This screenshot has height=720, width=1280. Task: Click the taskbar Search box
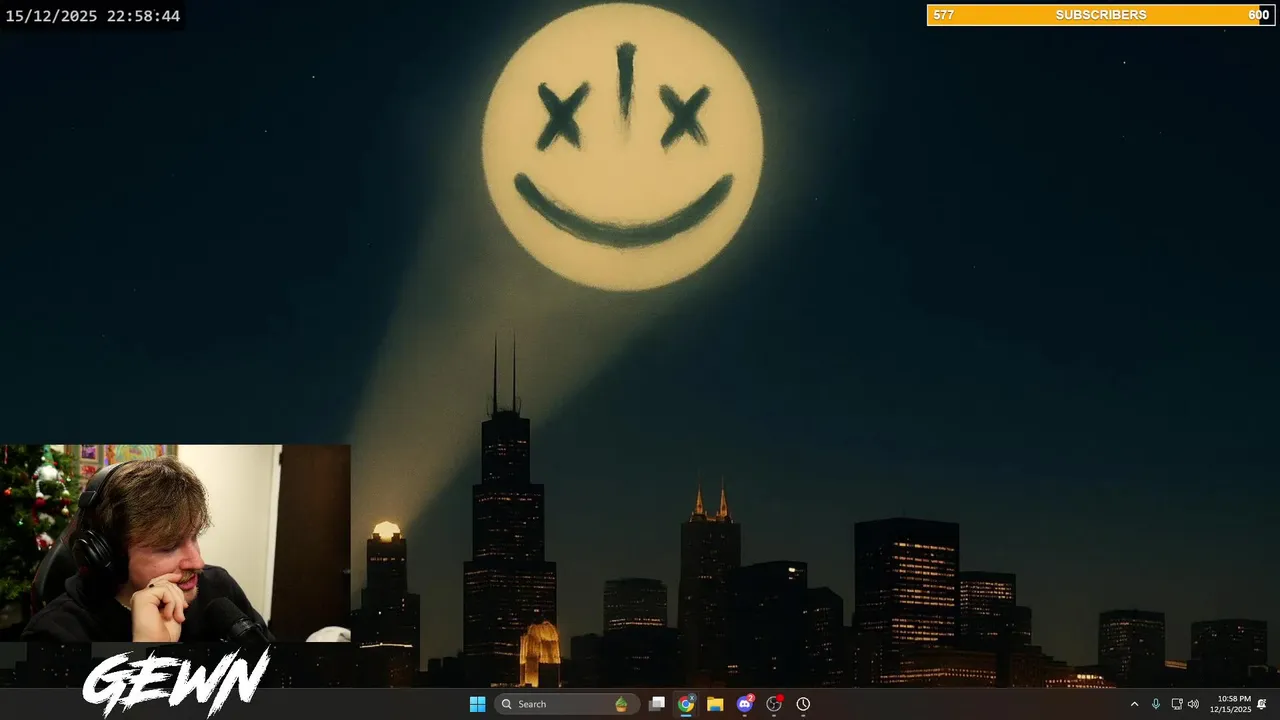point(565,704)
